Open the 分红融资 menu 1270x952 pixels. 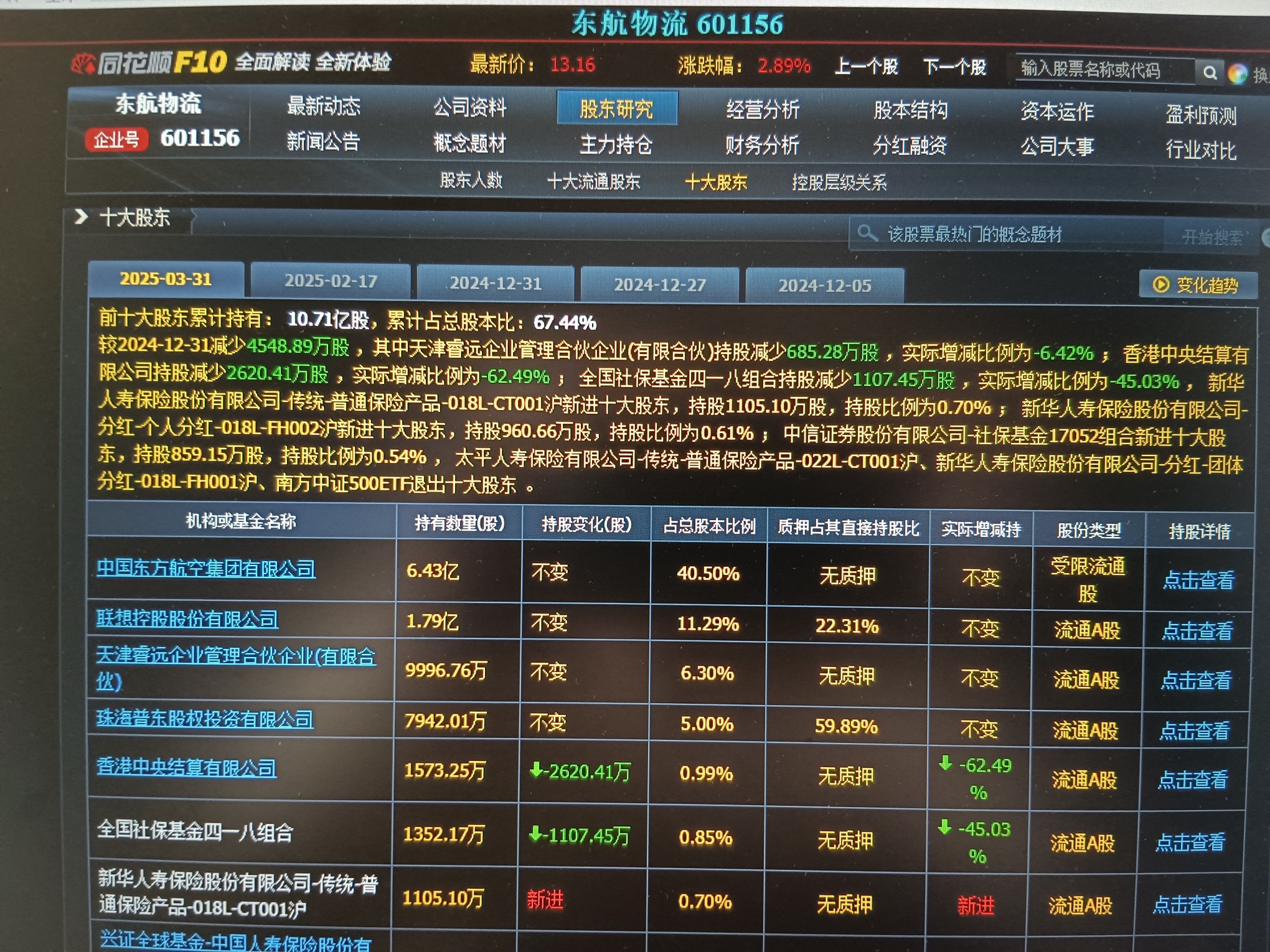[910, 146]
